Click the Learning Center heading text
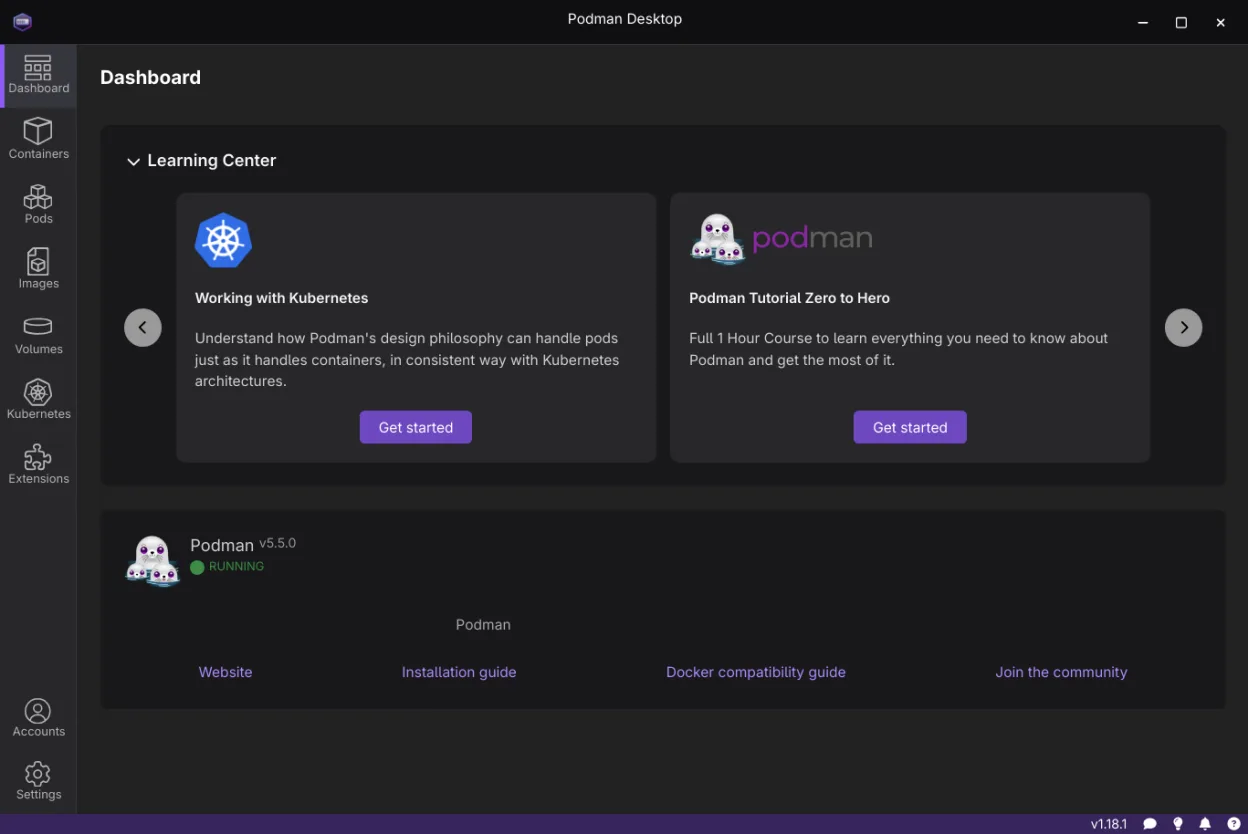The image size is (1248, 834). click(x=212, y=161)
